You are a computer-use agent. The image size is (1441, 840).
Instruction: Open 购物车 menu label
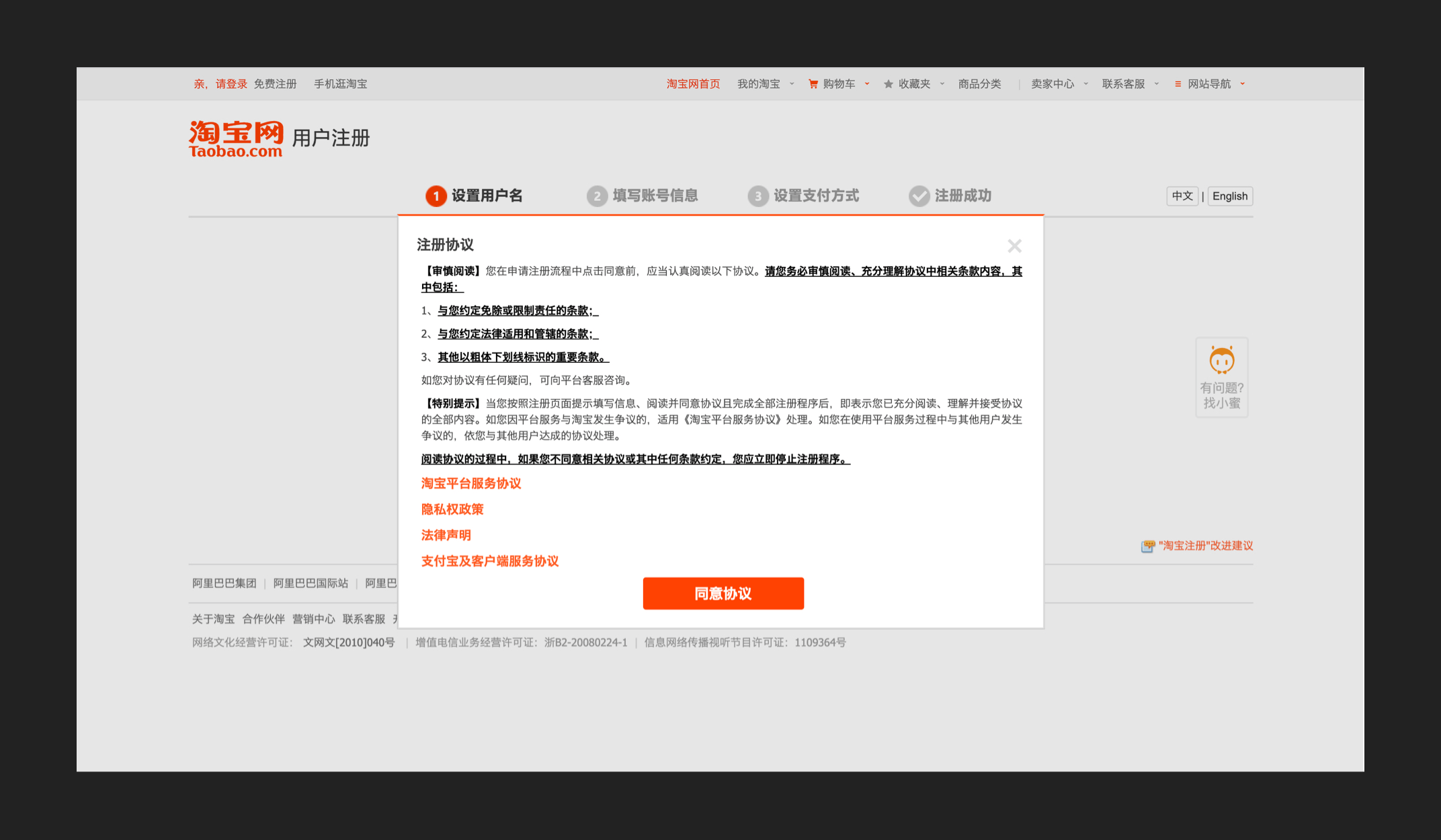(x=839, y=84)
